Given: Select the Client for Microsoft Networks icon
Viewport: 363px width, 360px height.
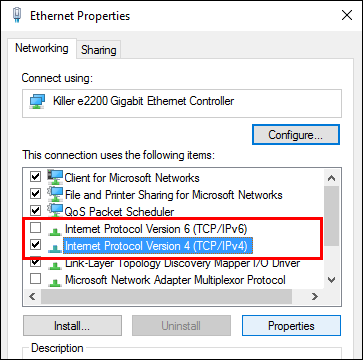Looking at the screenshot, I should pos(55,177).
